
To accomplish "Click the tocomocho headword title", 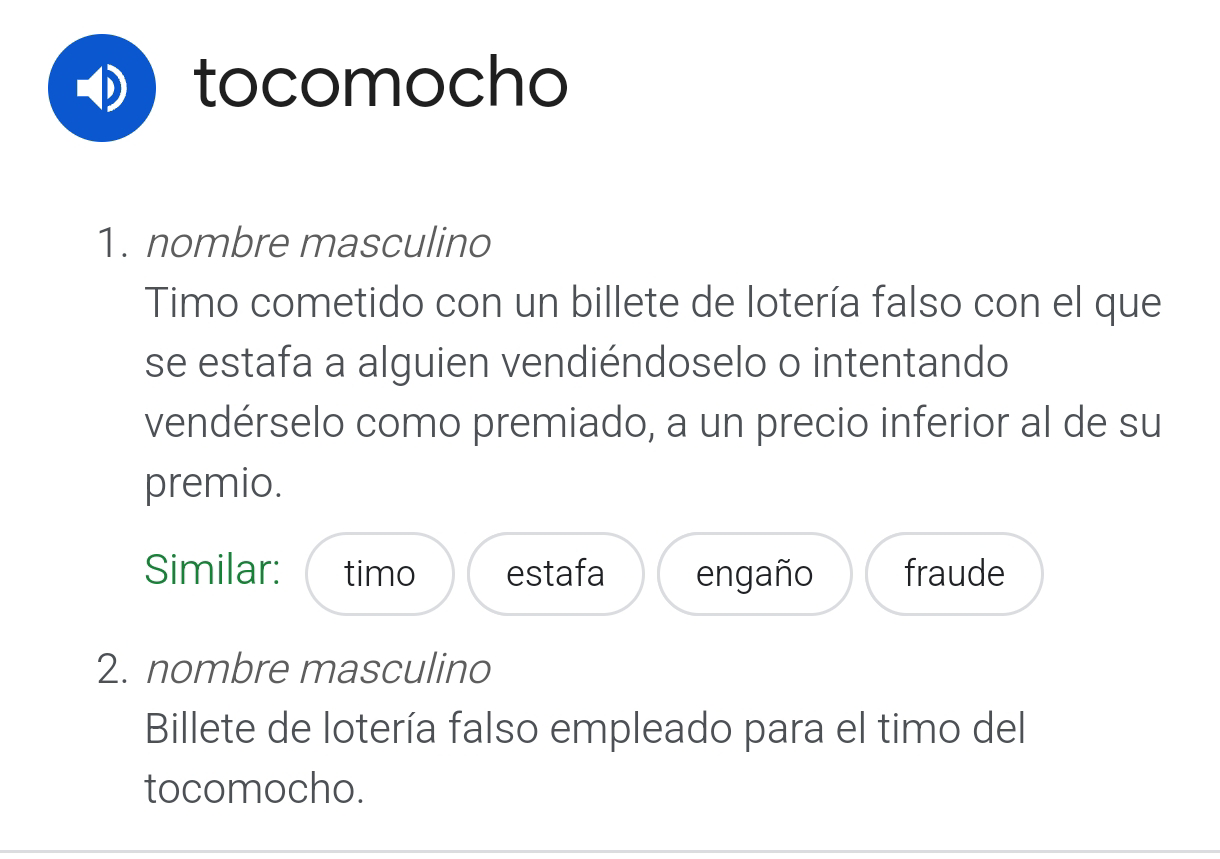I will tap(380, 83).
